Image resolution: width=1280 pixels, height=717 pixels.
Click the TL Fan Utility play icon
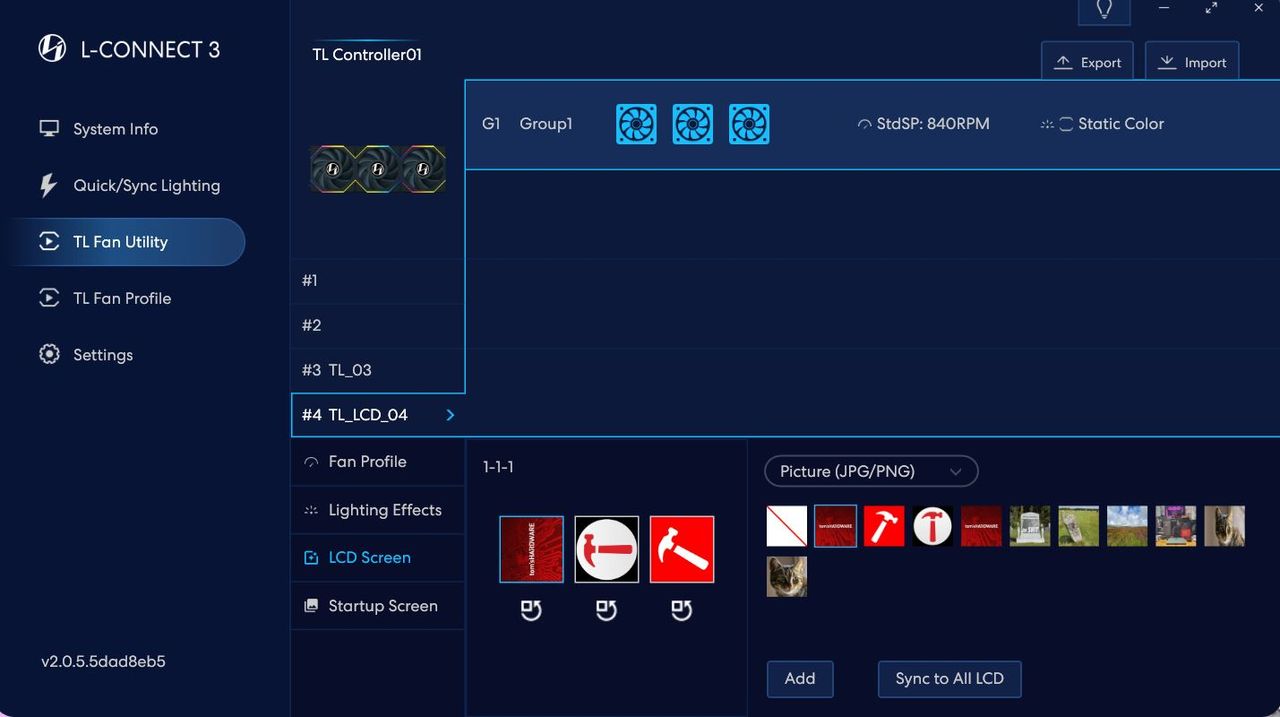tap(49, 241)
